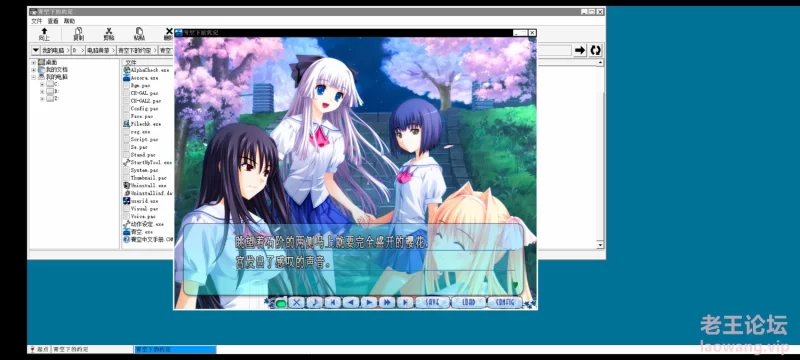
Task: Click the refresh arrows icon beside address bar
Action: [595, 50]
